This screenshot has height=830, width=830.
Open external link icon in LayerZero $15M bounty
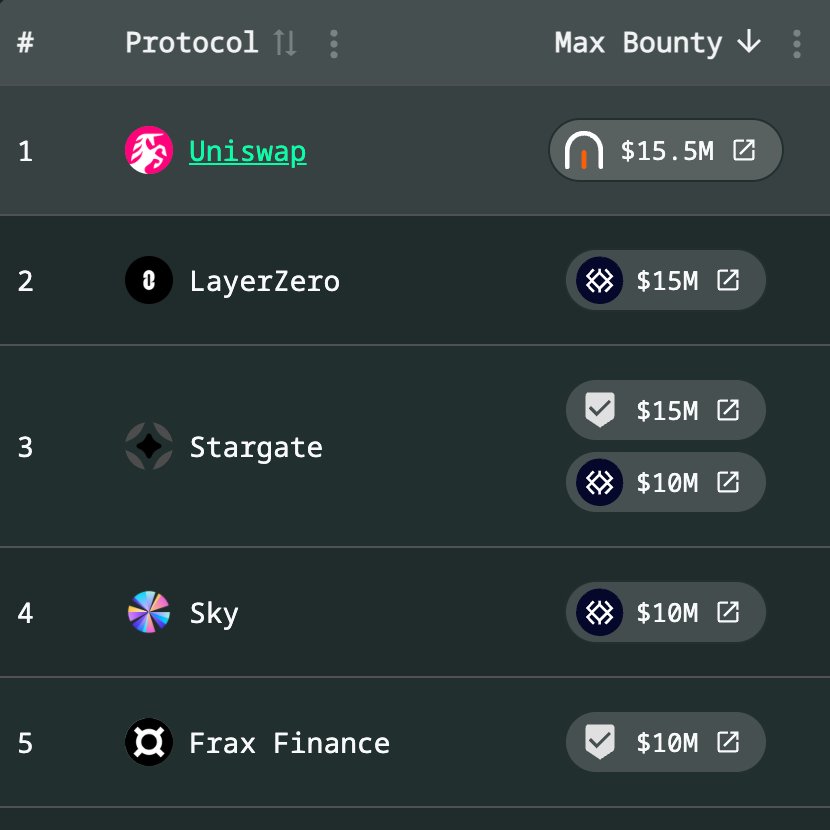pyautogui.click(x=728, y=280)
